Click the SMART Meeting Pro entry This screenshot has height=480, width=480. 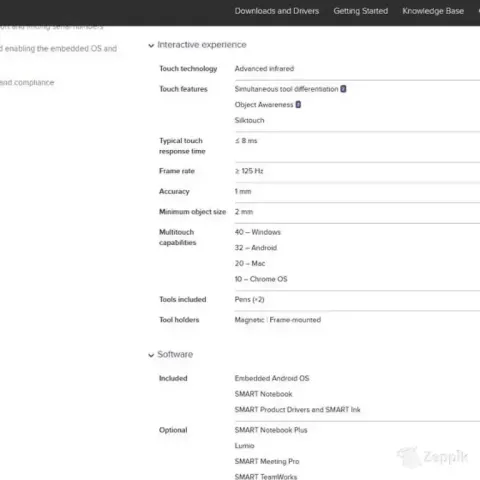[267, 461]
